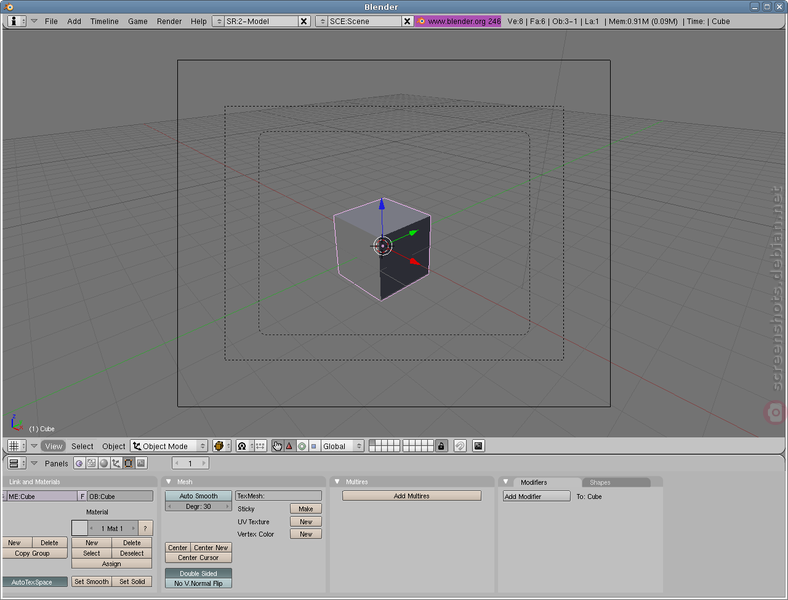Select the translate manipulator triangle icon
The width and height of the screenshot is (788, 600).
[289, 446]
